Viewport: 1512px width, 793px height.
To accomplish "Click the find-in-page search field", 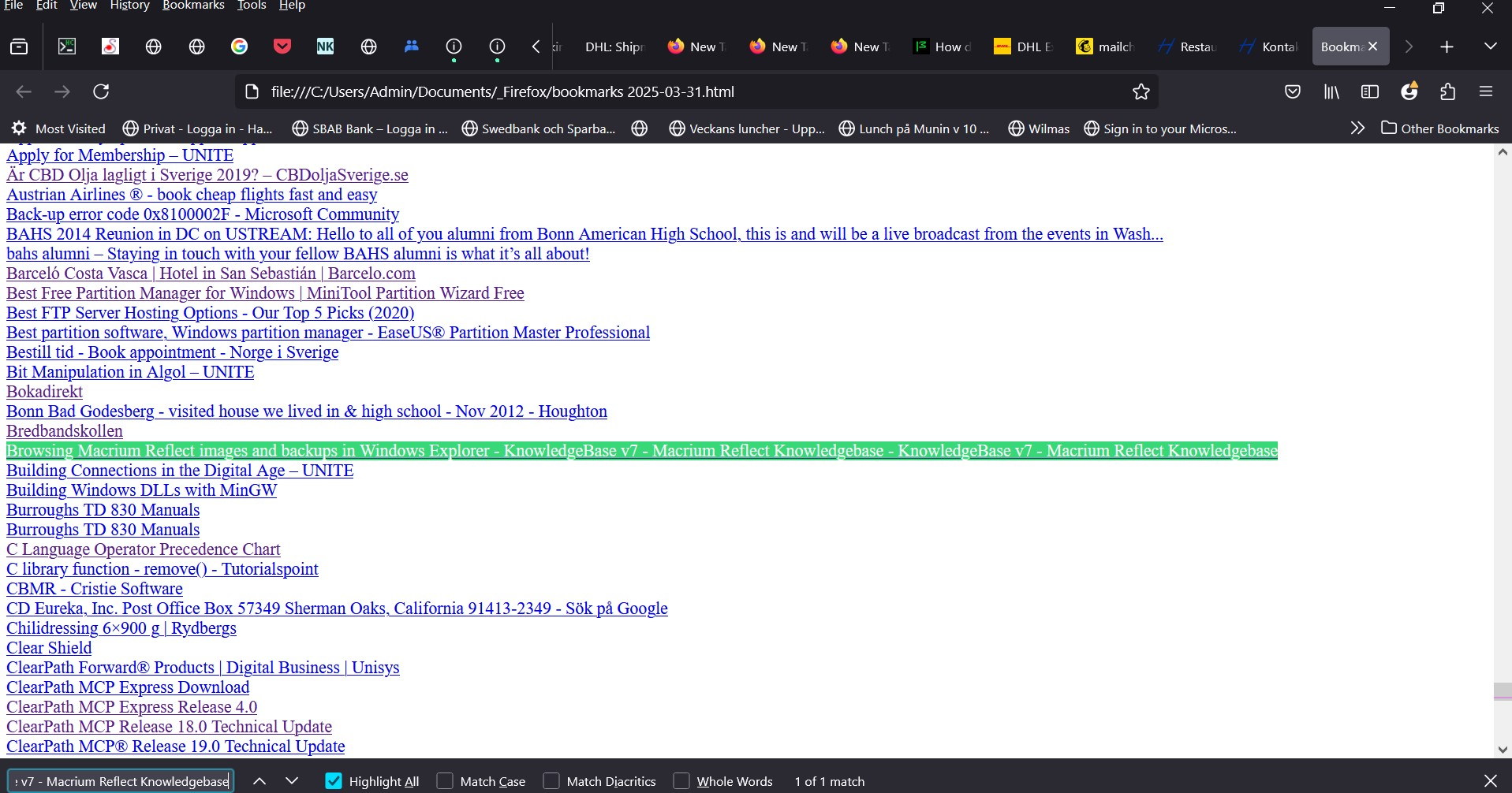I will 121,781.
